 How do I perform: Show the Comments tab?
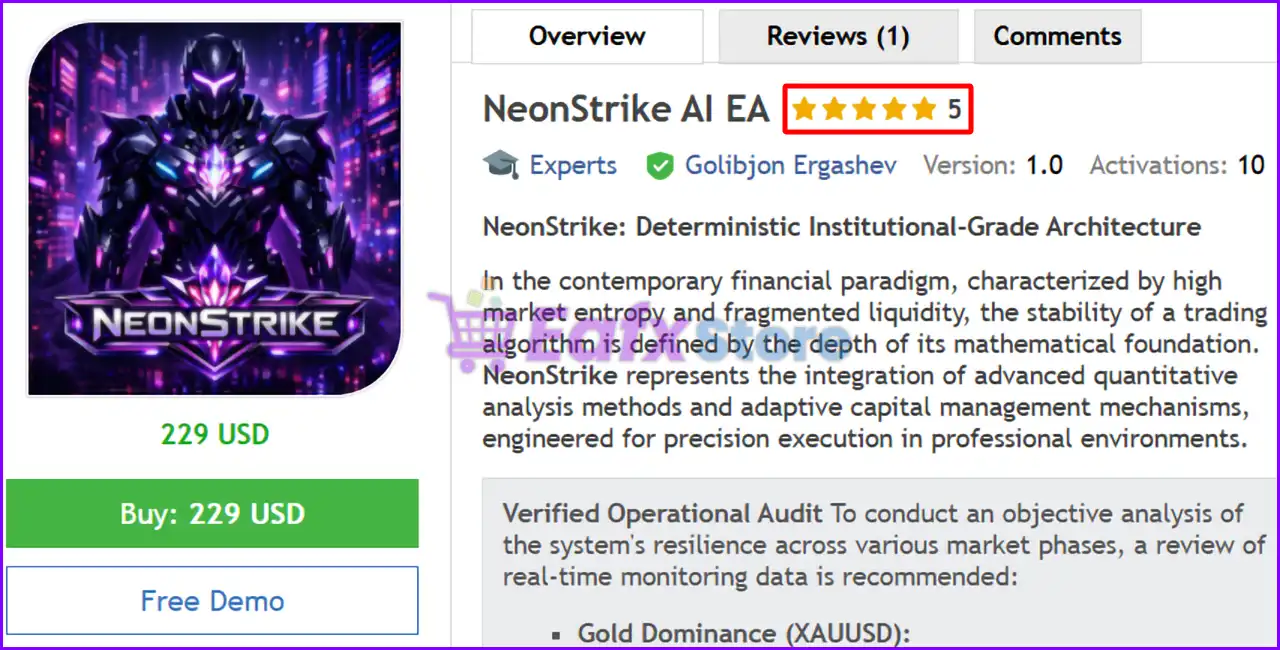pos(1057,37)
